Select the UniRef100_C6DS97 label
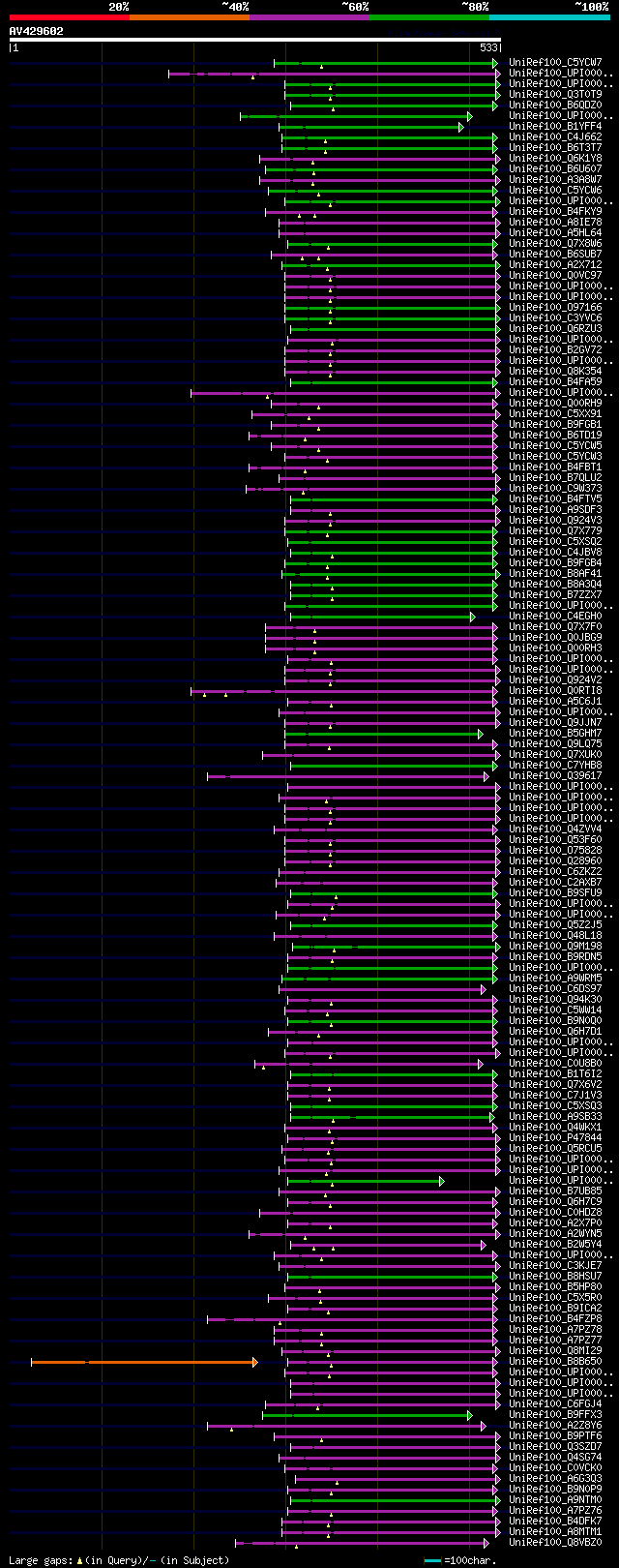This screenshot has width=619, height=1568. click(x=555, y=988)
